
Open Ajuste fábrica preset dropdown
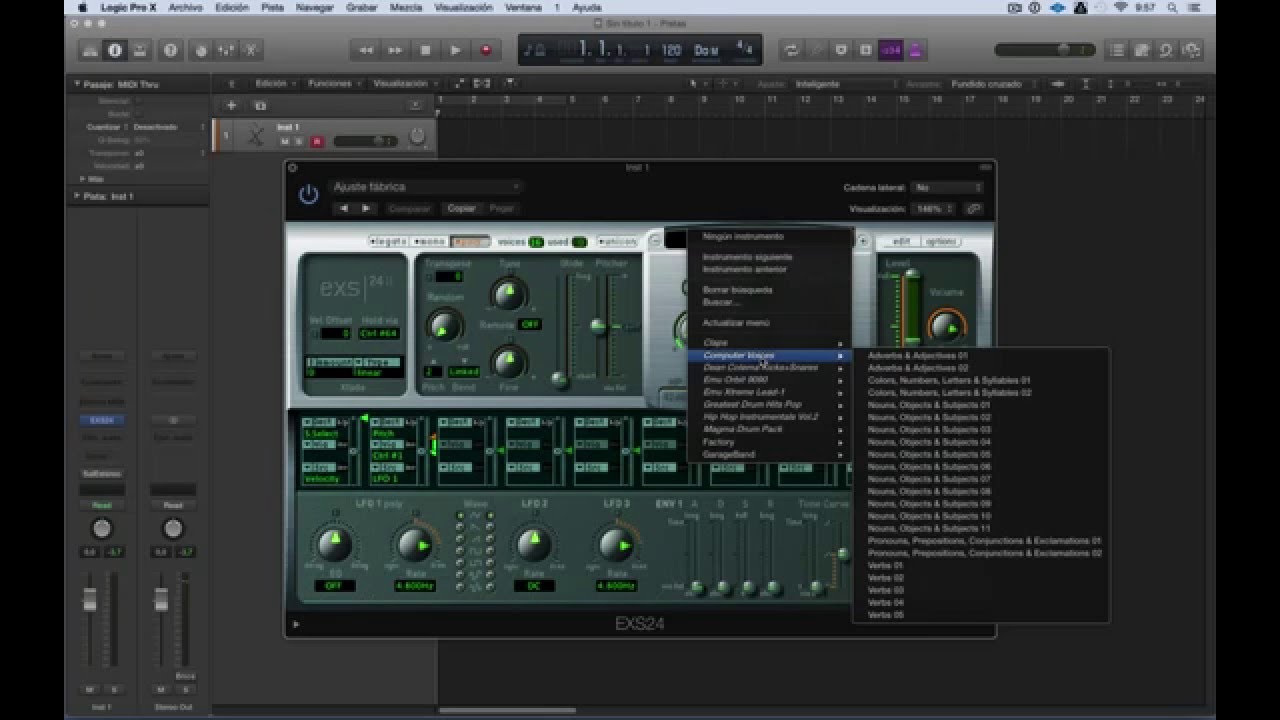pyautogui.click(x=427, y=187)
